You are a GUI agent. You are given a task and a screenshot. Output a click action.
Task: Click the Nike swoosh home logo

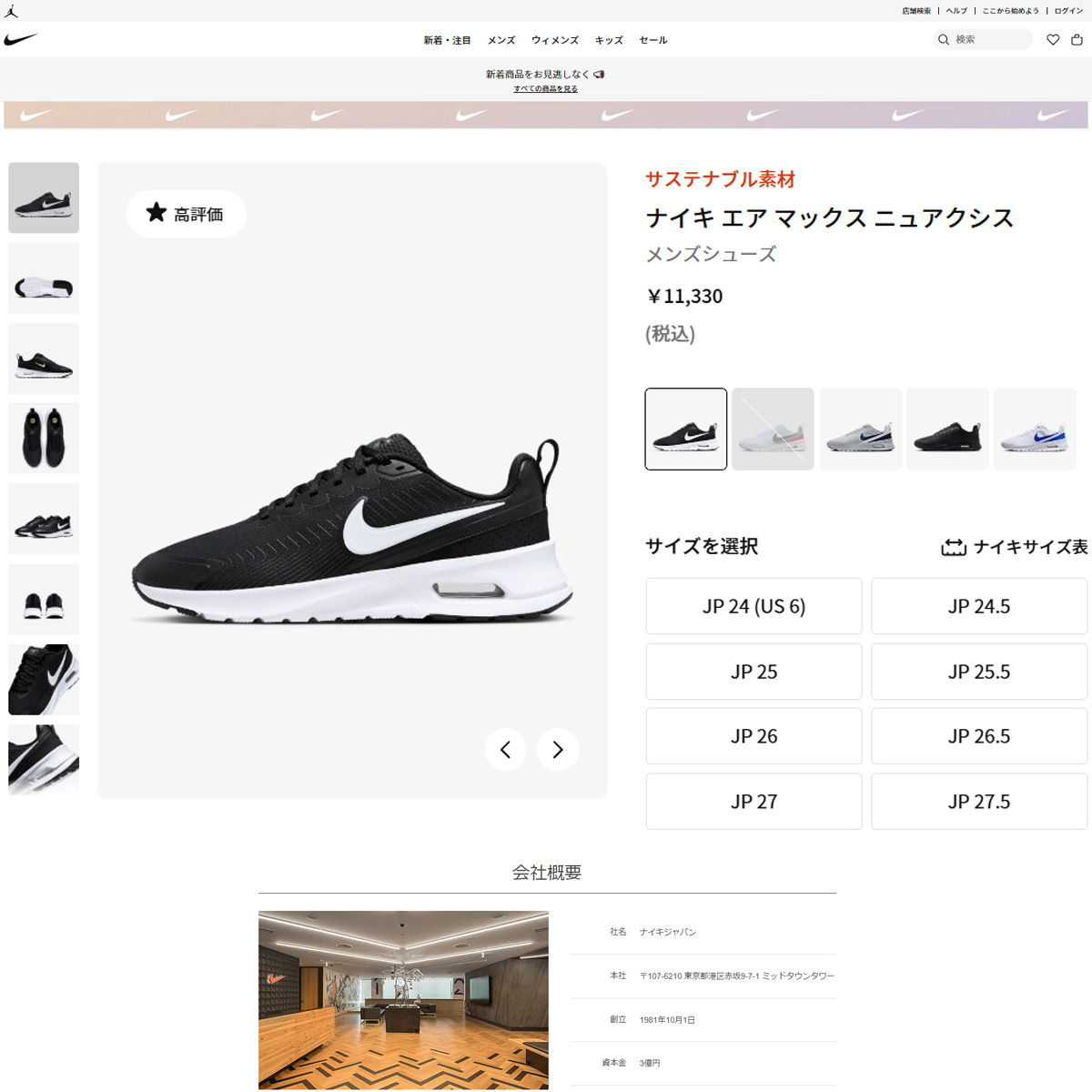click(x=20, y=40)
